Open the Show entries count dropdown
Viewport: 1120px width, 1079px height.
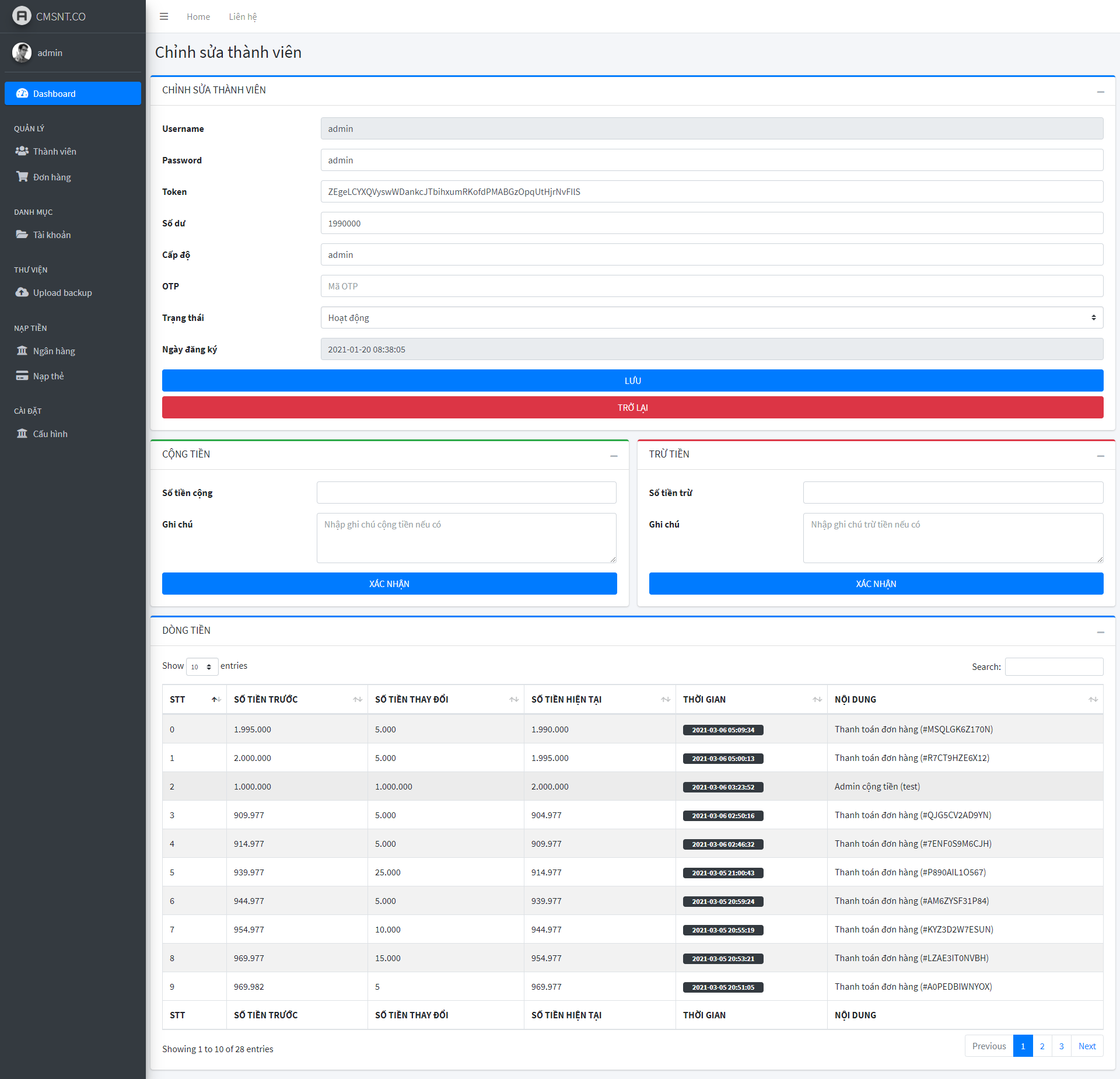202,666
